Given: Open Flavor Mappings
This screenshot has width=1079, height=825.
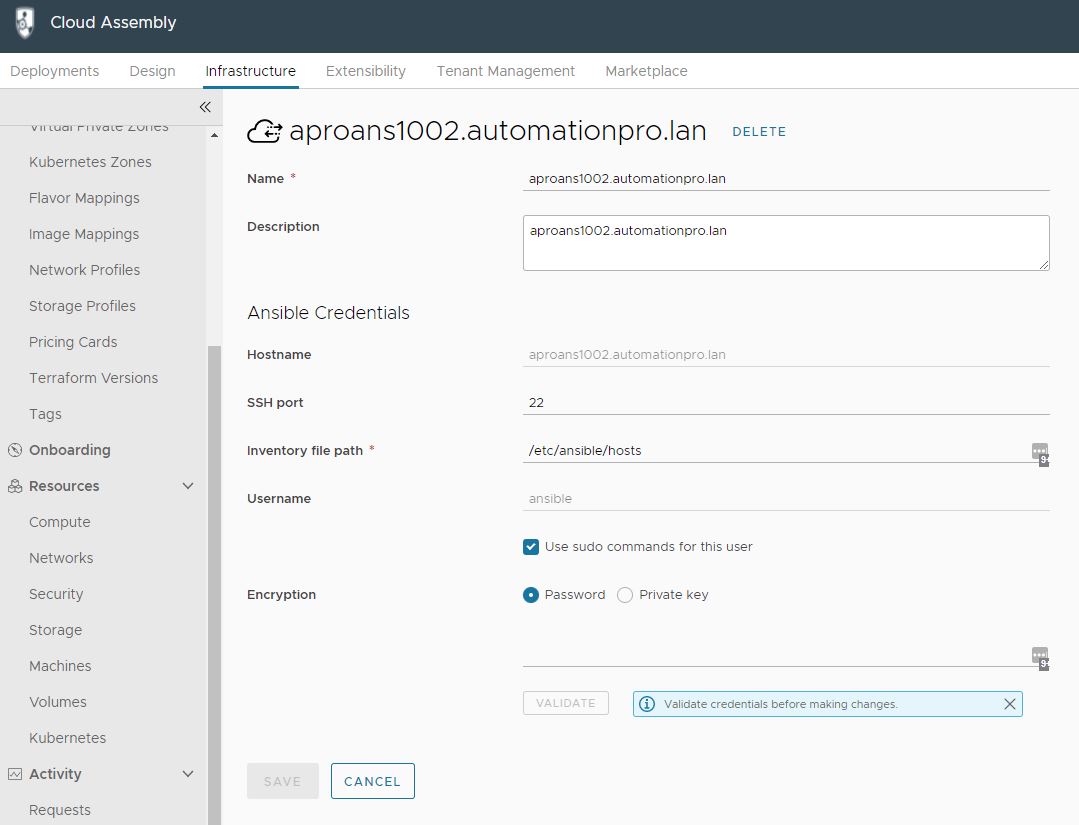Looking at the screenshot, I should (x=84, y=198).
